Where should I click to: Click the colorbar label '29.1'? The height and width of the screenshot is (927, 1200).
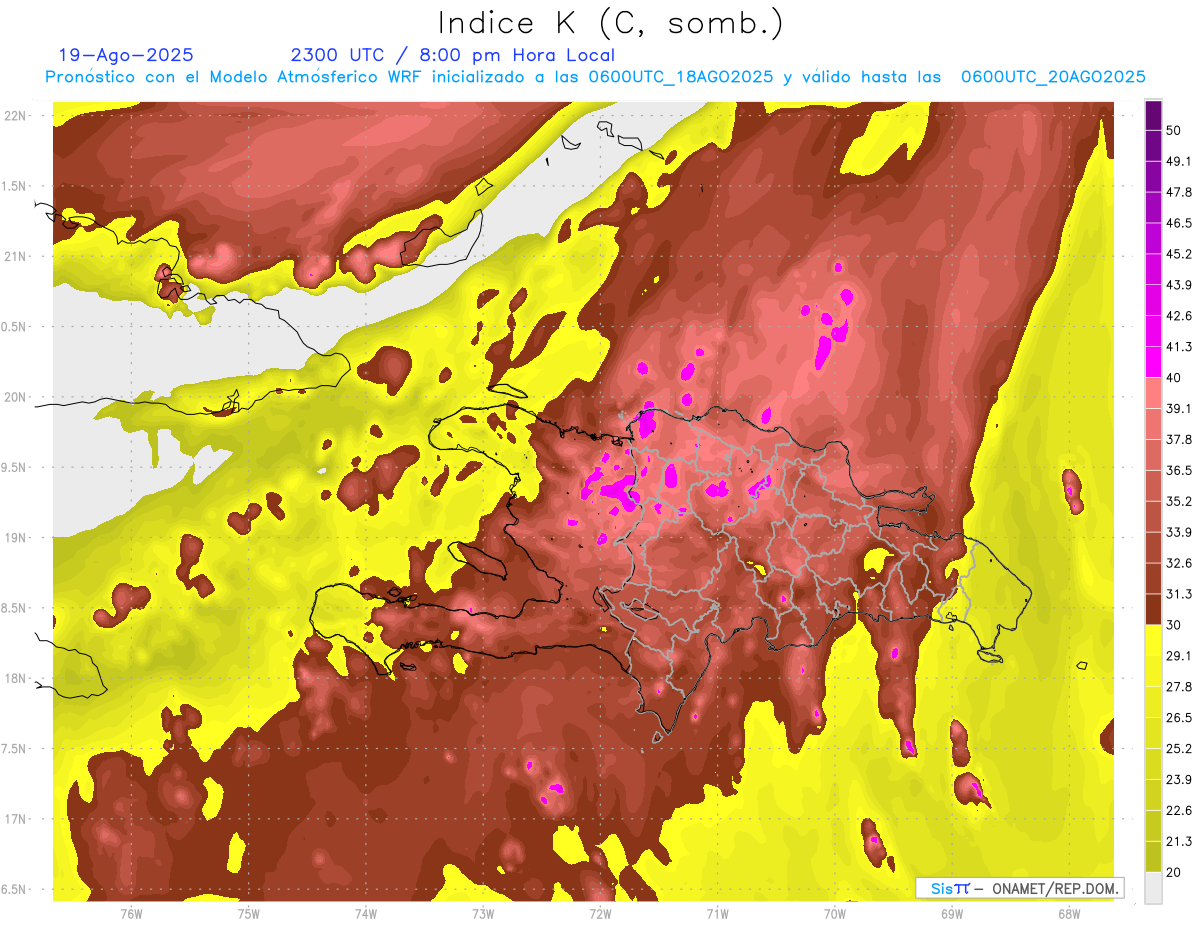(1179, 656)
